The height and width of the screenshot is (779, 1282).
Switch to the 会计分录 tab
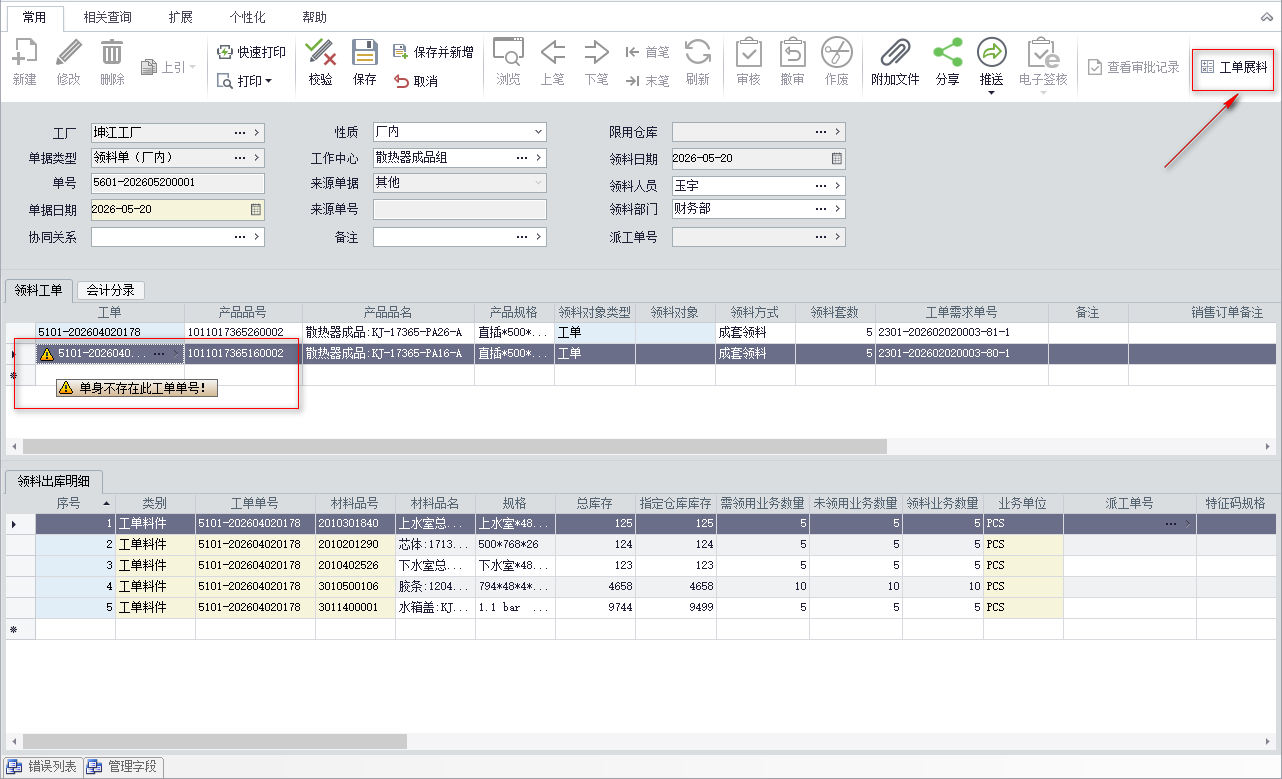[110, 290]
